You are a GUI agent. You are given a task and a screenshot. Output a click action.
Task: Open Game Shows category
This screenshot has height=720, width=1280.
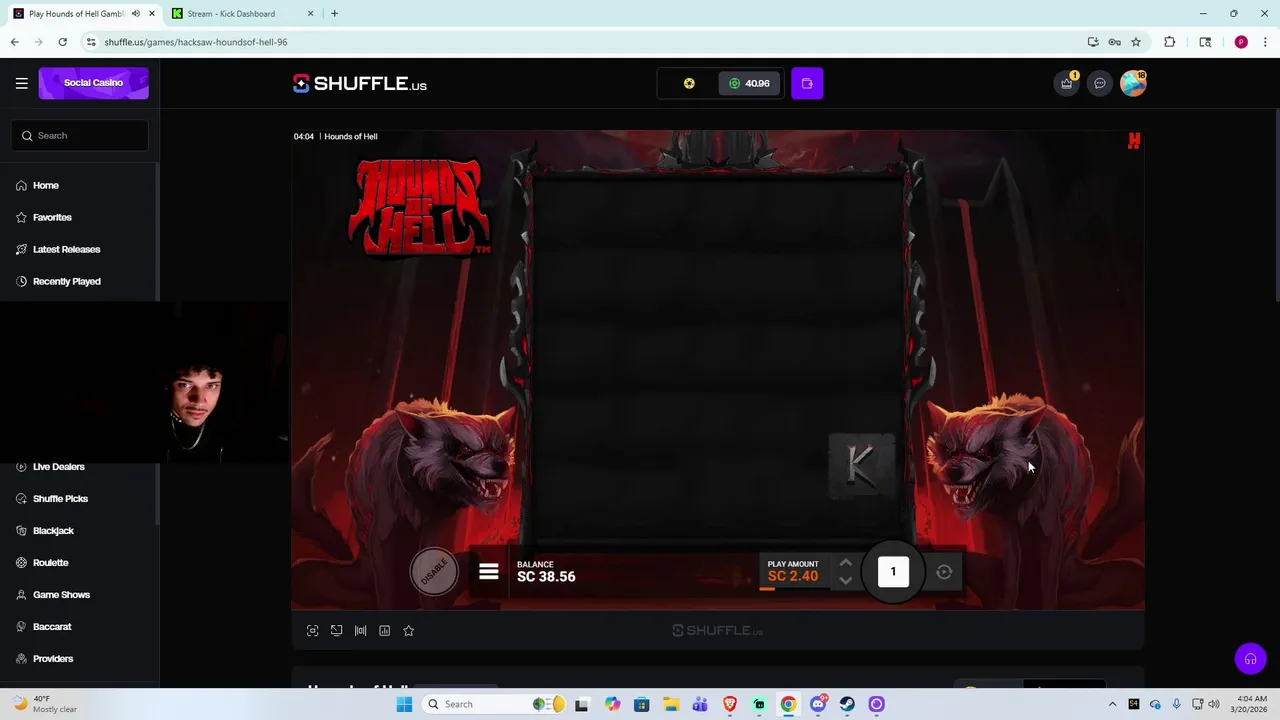point(61,594)
